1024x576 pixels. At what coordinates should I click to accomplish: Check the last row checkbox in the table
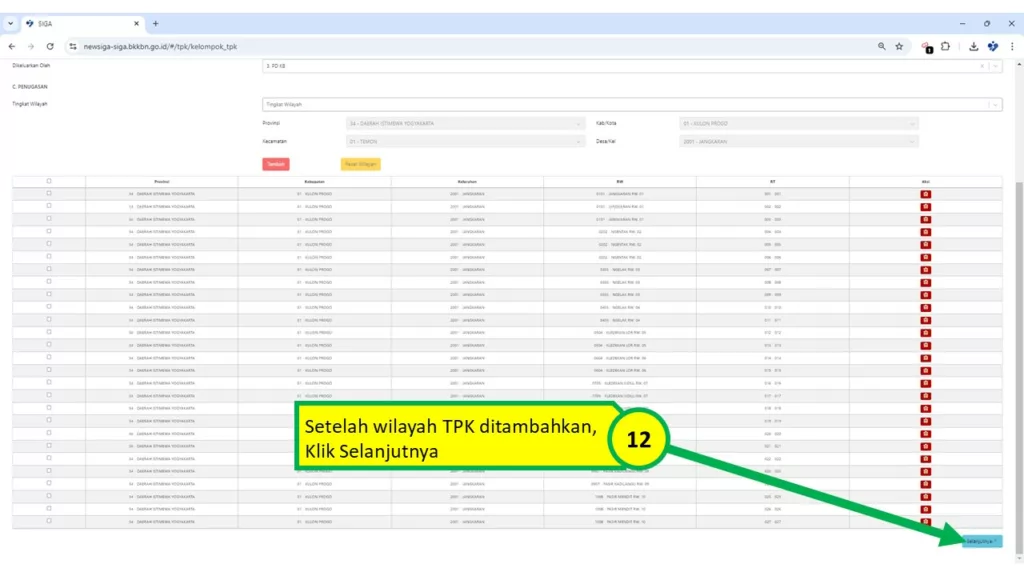(49, 520)
